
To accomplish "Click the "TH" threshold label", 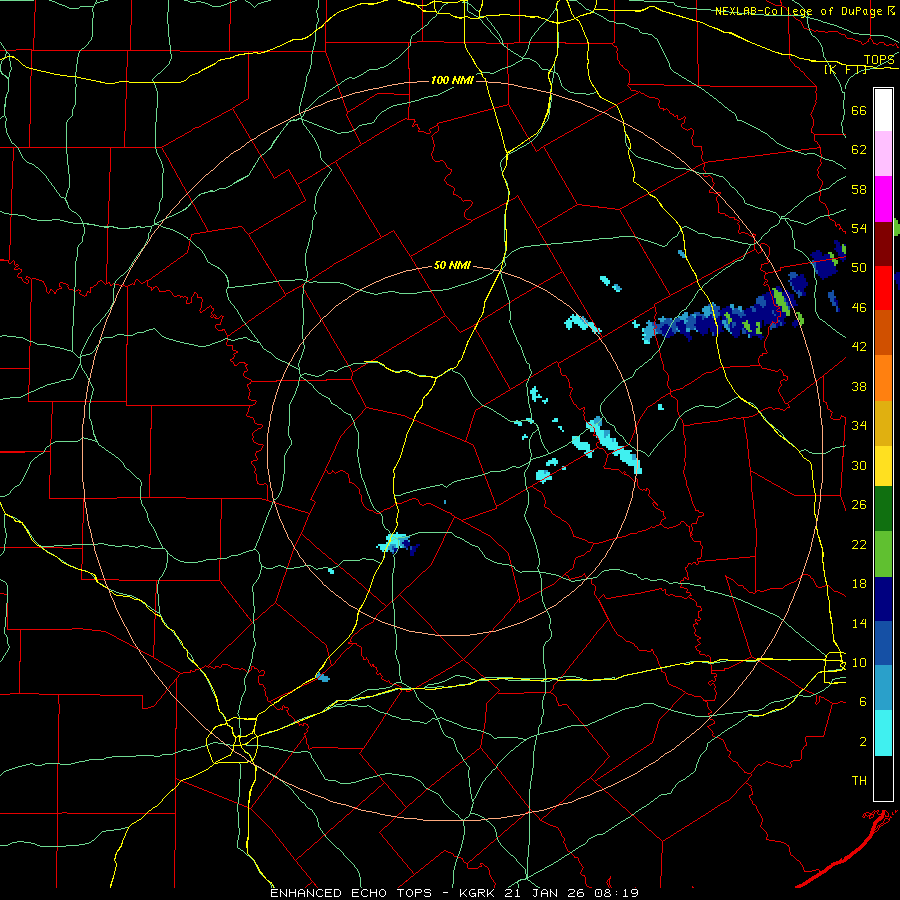I will (859, 781).
